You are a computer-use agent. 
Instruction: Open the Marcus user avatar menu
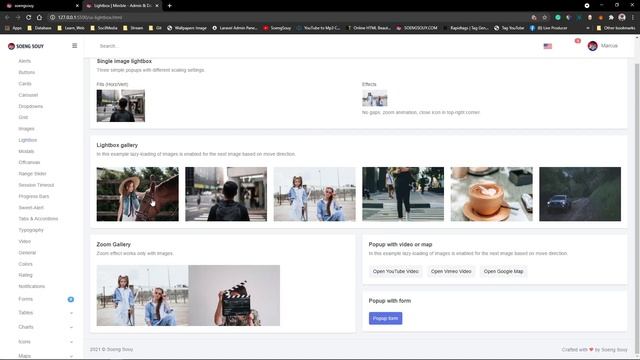click(x=592, y=46)
